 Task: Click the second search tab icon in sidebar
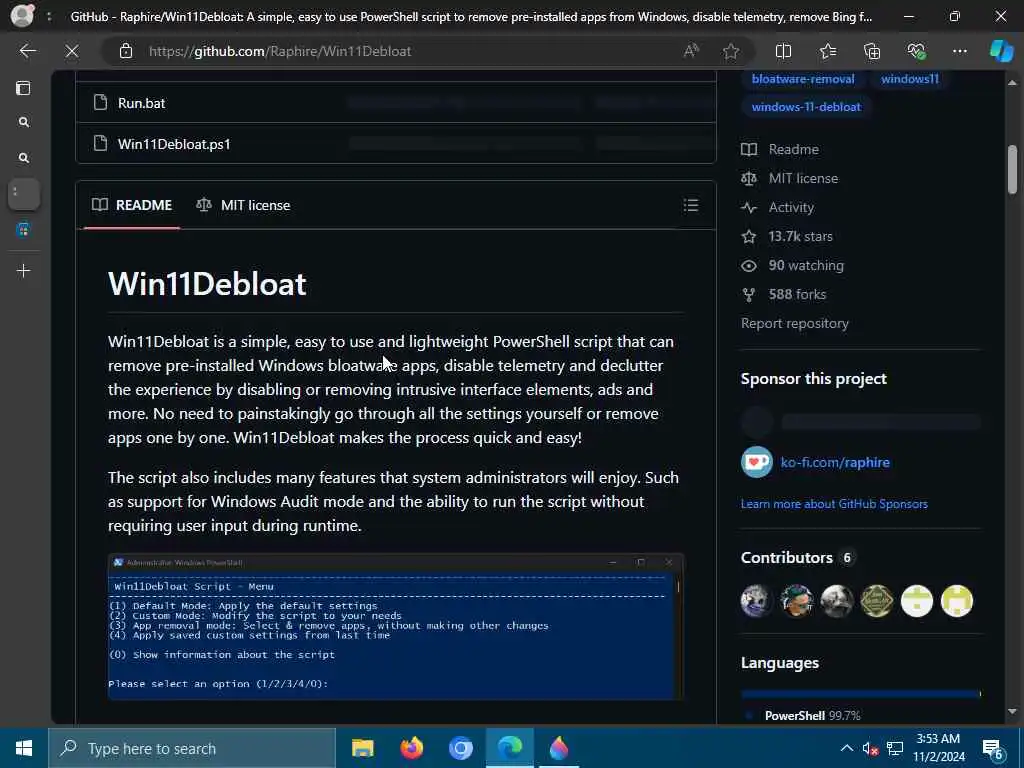click(x=24, y=158)
